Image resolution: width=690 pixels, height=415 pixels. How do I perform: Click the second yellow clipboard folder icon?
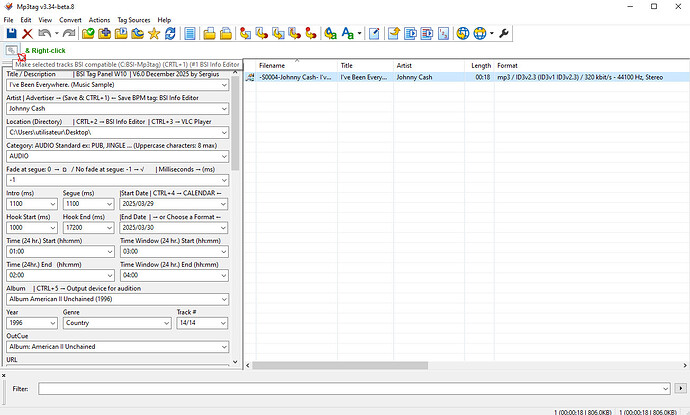coord(226,33)
